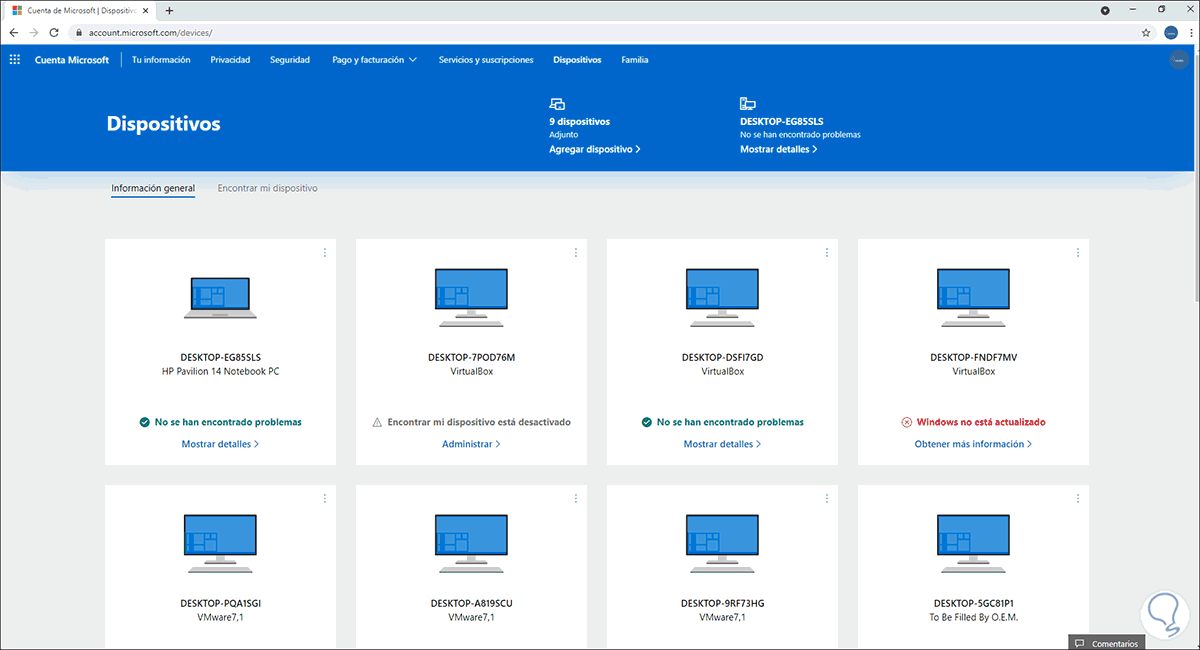The width and height of the screenshot is (1200, 650).
Task: Click PC icon above DESKTOP-EG85SLS in banner
Action: 747,103
